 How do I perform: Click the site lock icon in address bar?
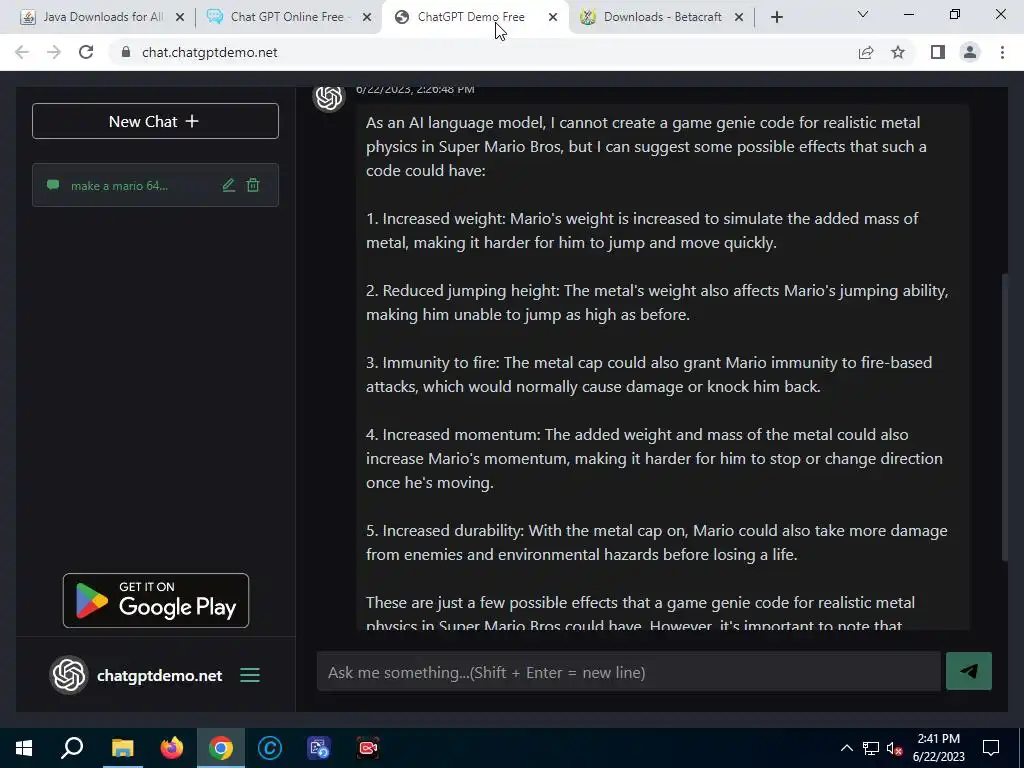[x=126, y=52]
